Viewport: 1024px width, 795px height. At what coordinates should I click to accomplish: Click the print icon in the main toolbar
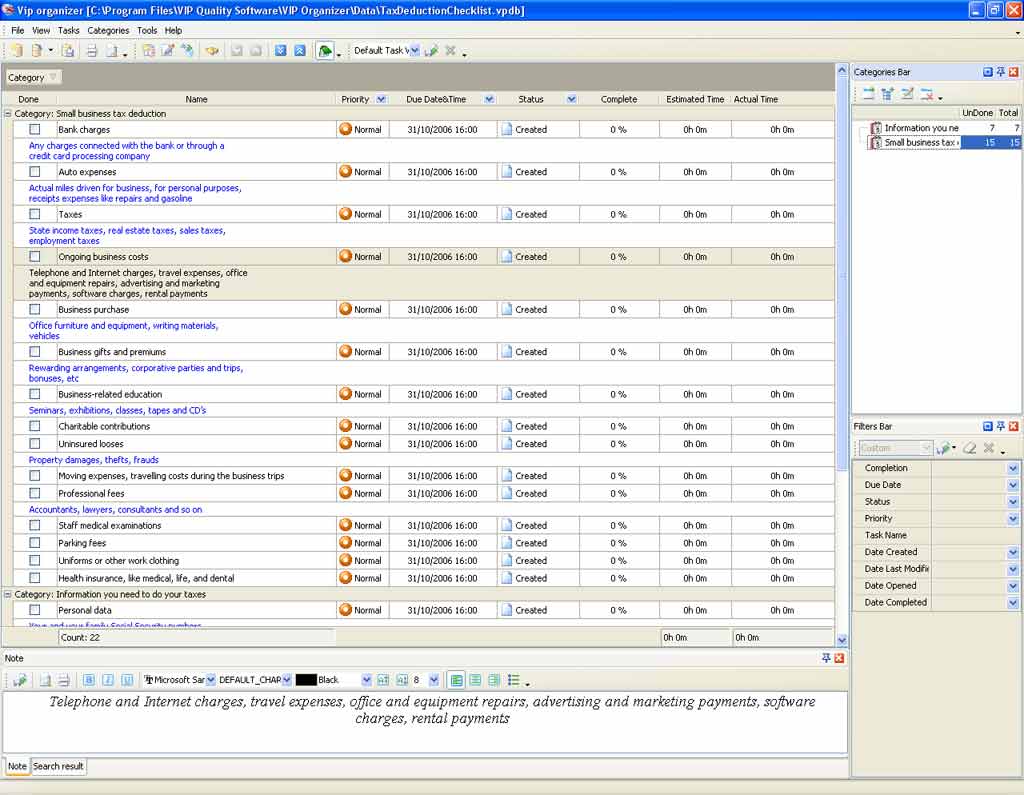91,51
